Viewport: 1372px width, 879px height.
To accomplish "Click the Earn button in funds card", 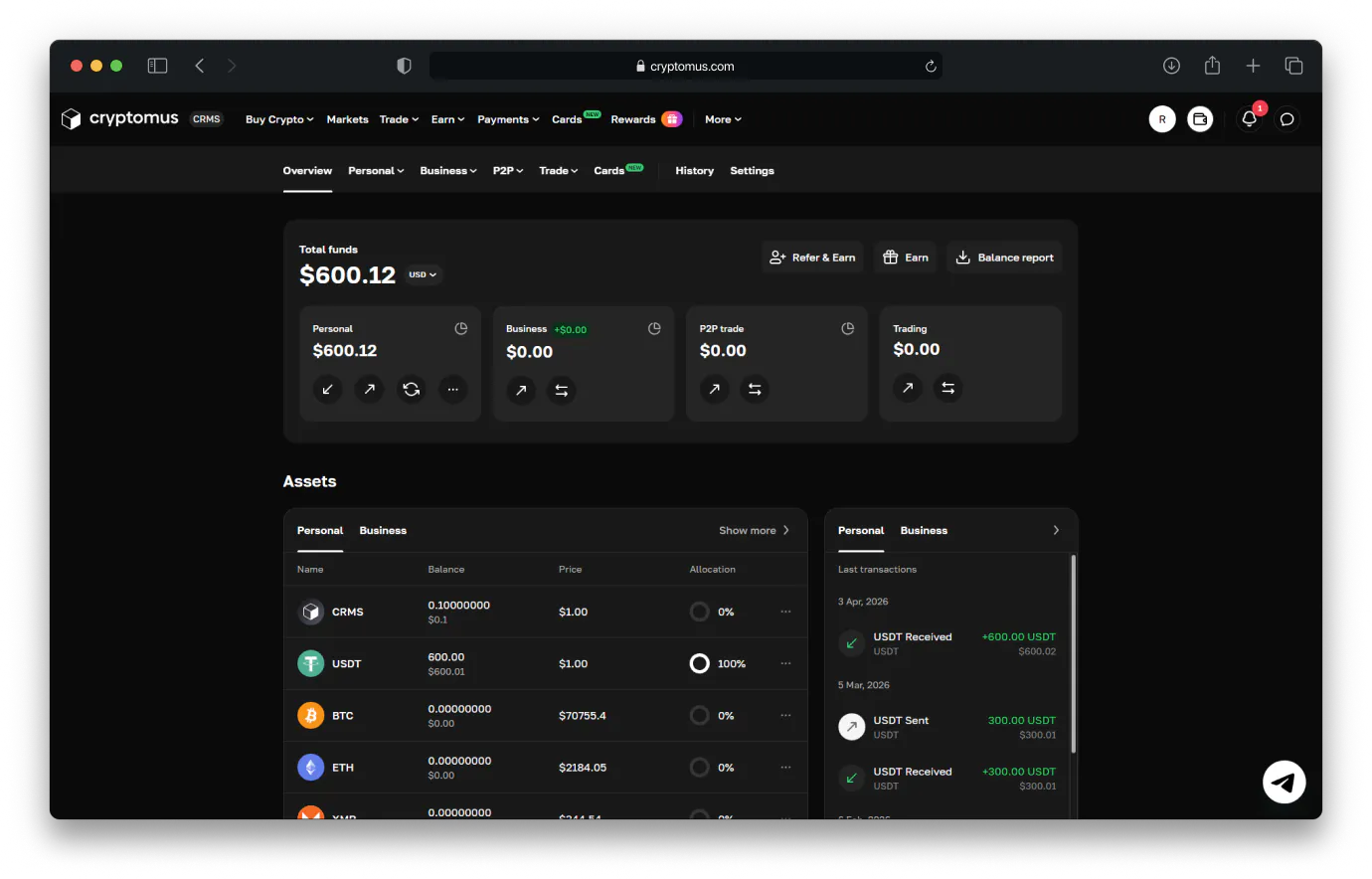I will pos(906,258).
